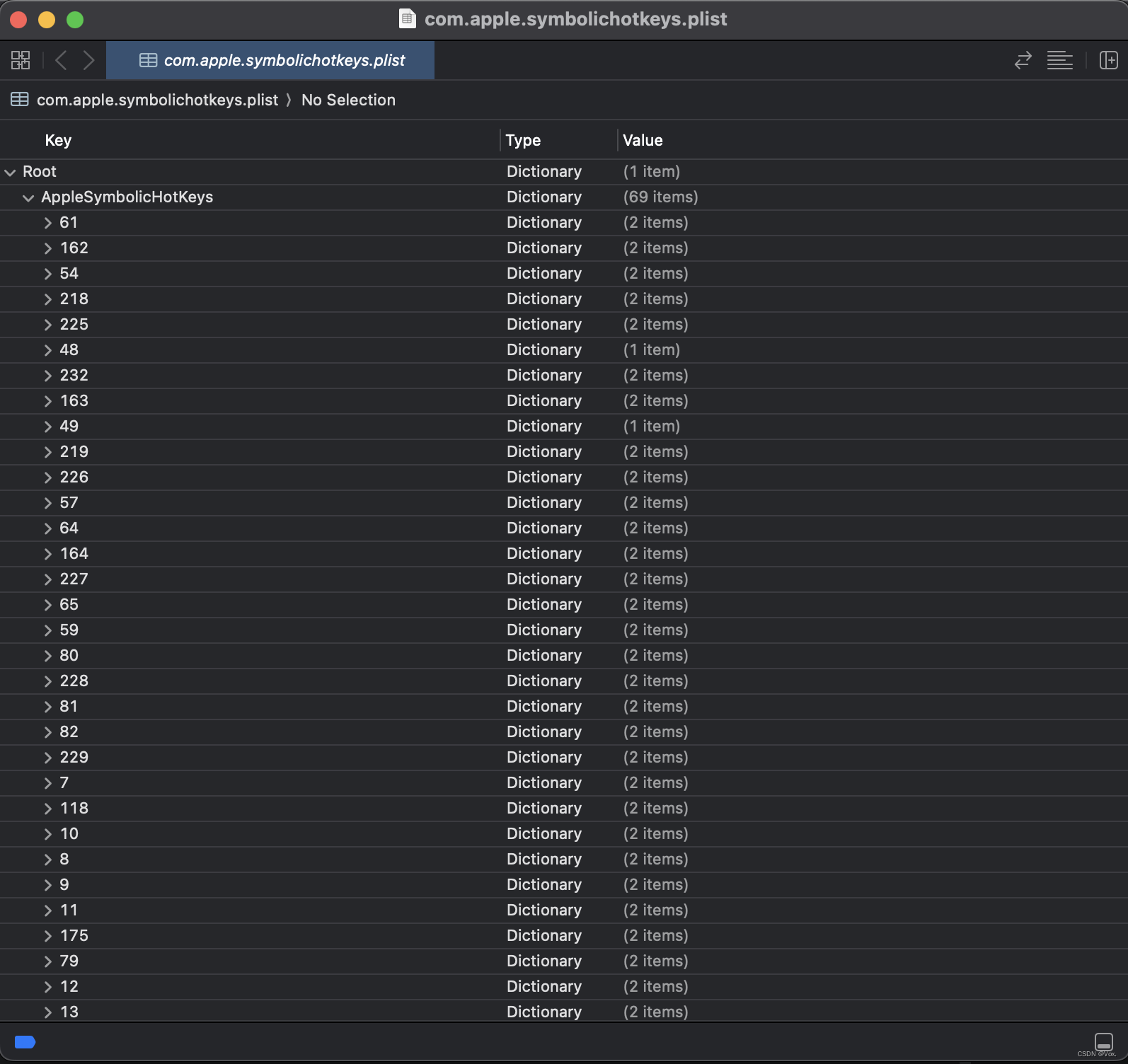Click Dictionary type of Root row

[x=544, y=172]
